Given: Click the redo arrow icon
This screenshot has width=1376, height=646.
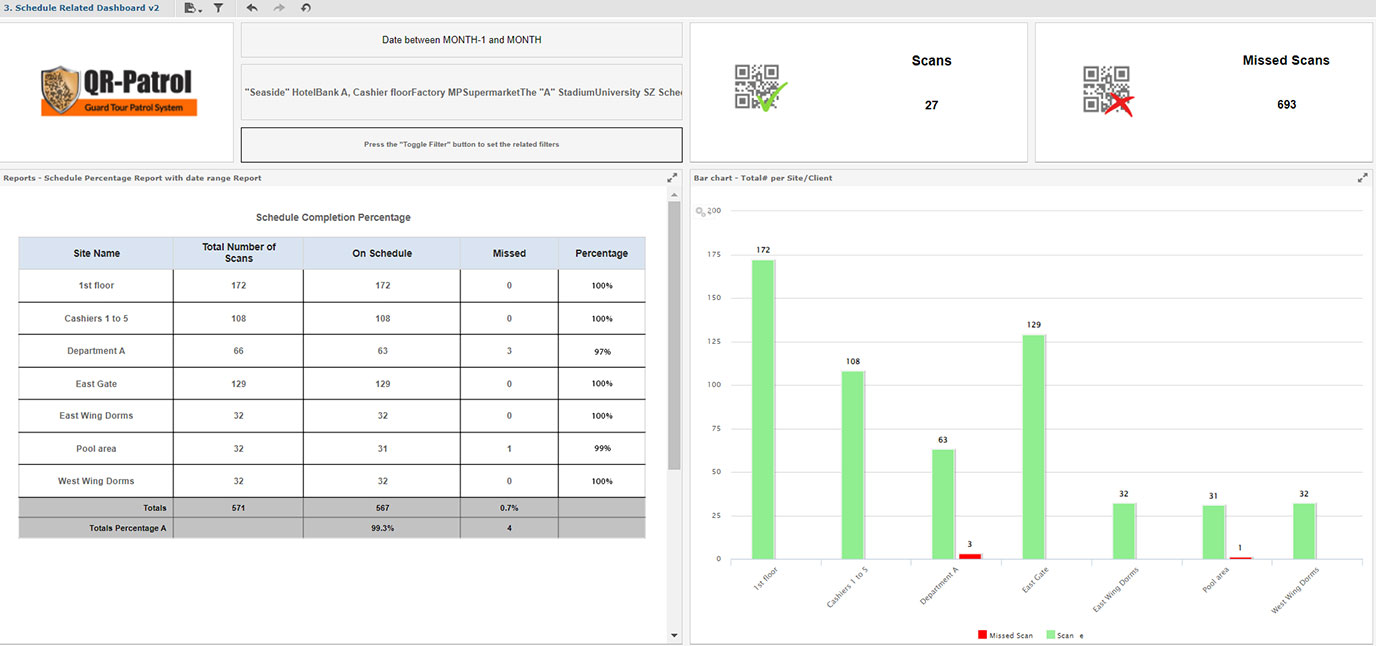Looking at the screenshot, I should [x=279, y=8].
